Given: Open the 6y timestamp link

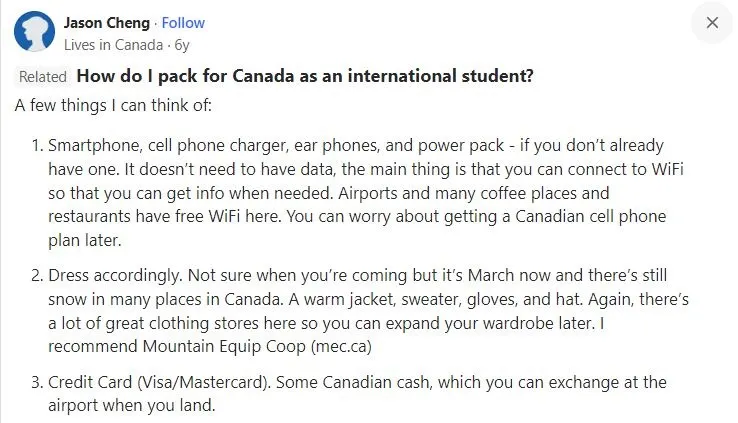Looking at the screenshot, I should click(x=182, y=45).
